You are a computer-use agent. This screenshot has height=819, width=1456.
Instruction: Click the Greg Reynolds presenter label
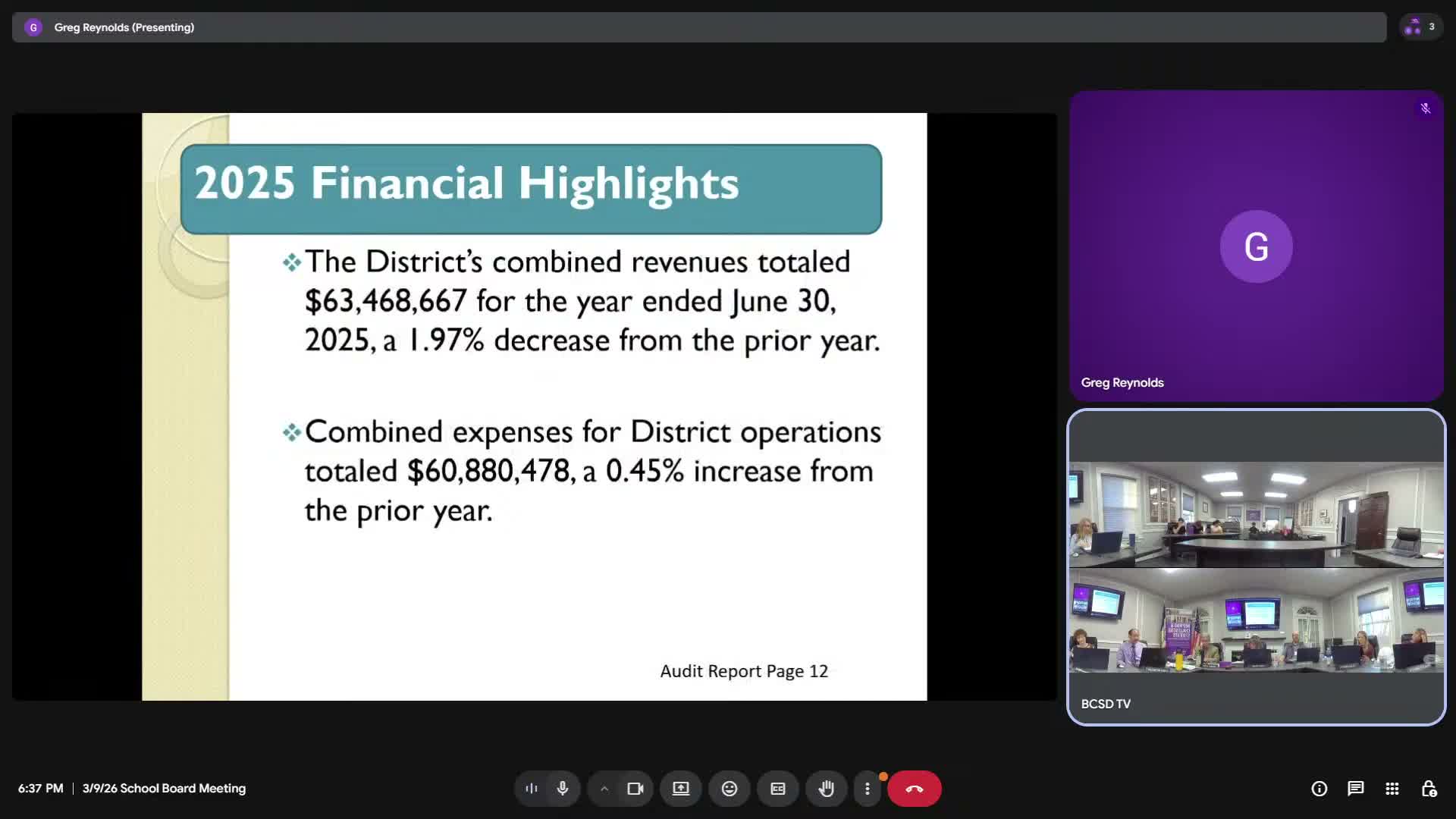[124, 27]
